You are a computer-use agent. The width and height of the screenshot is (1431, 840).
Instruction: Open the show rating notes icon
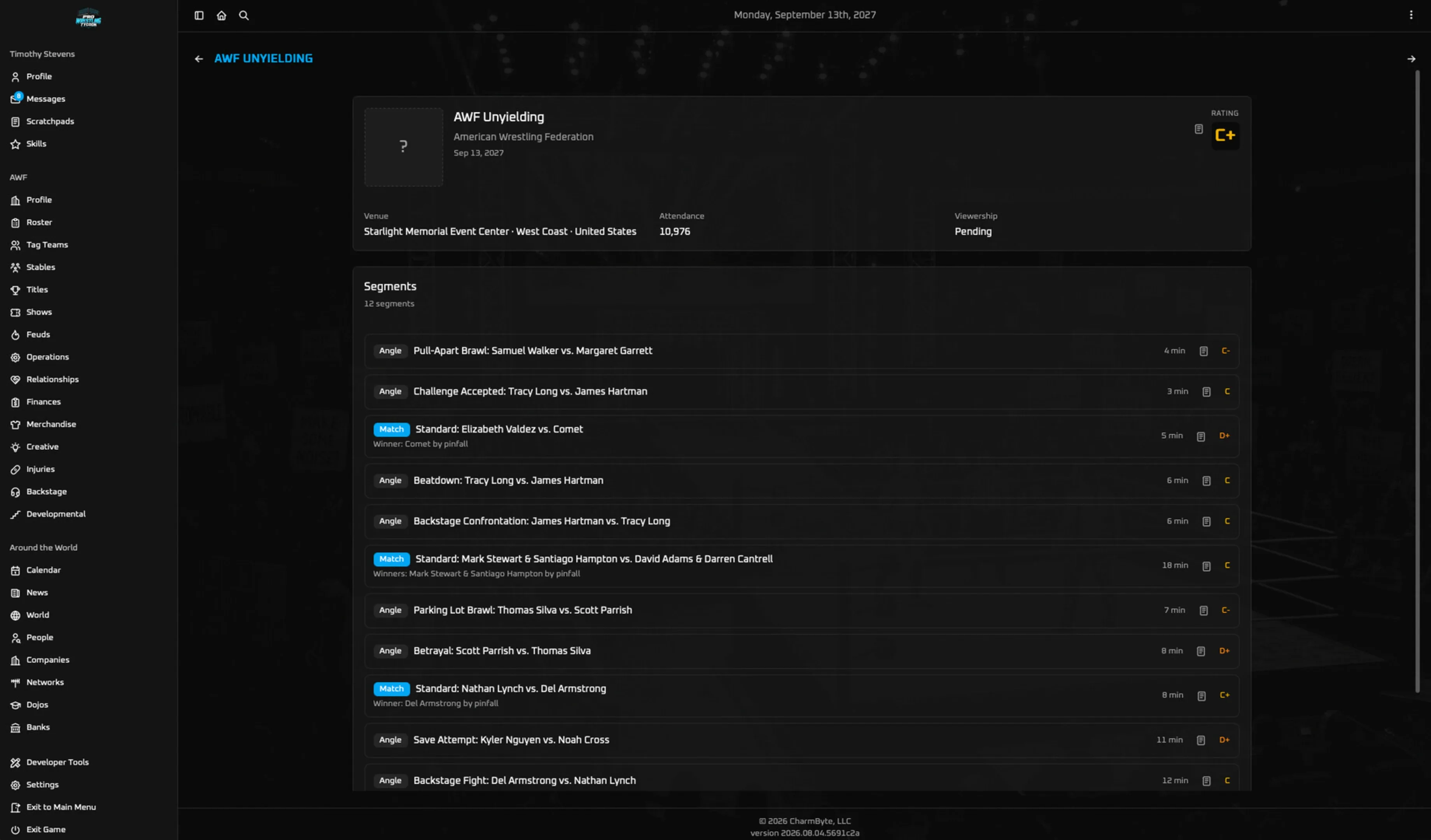[1198, 129]
